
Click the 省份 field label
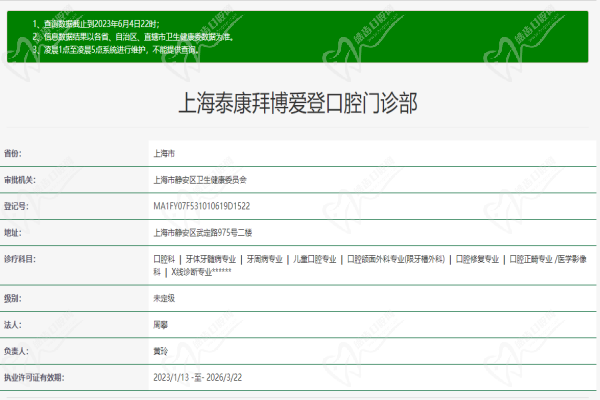(13, 153)
